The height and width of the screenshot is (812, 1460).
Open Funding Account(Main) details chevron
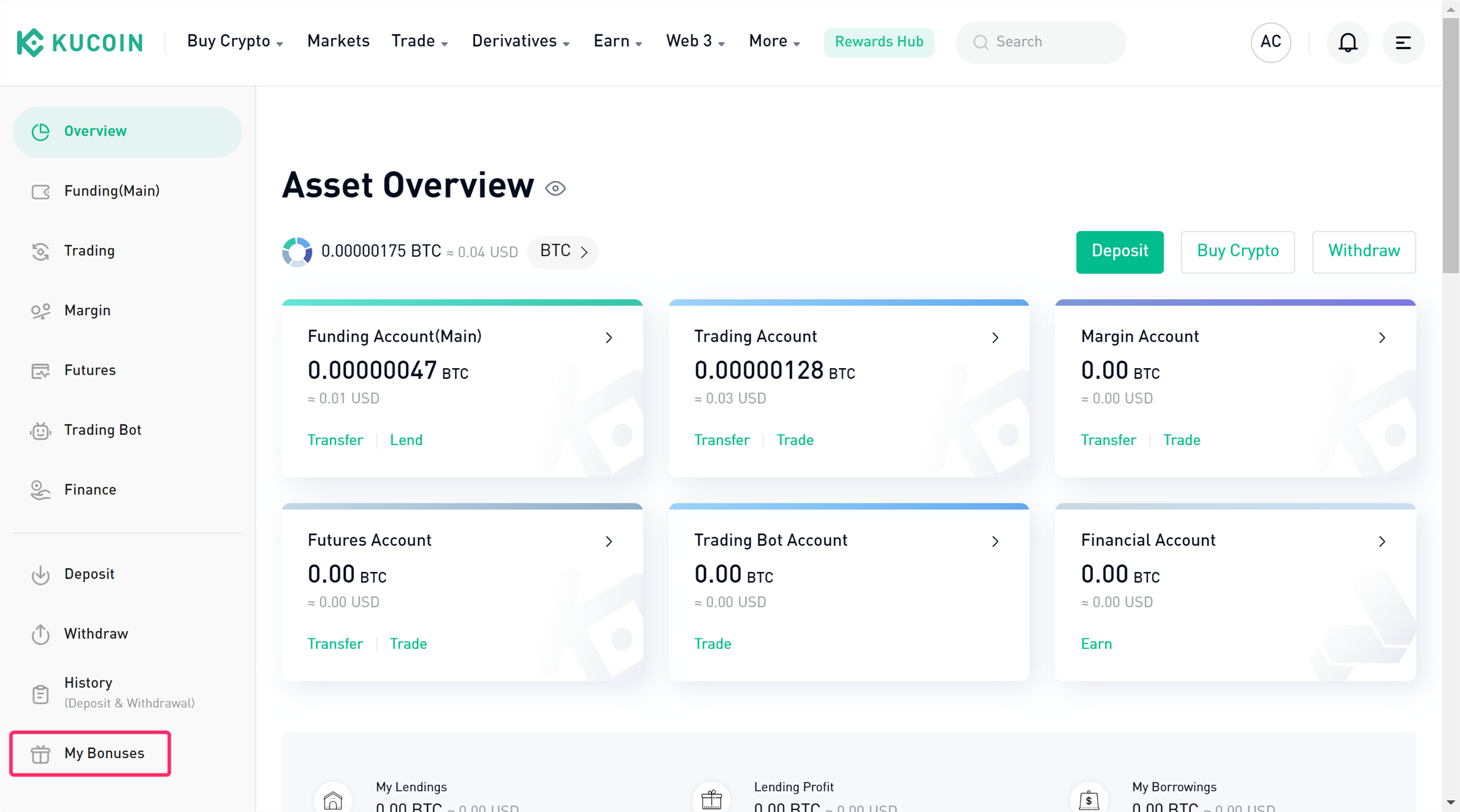609,338
